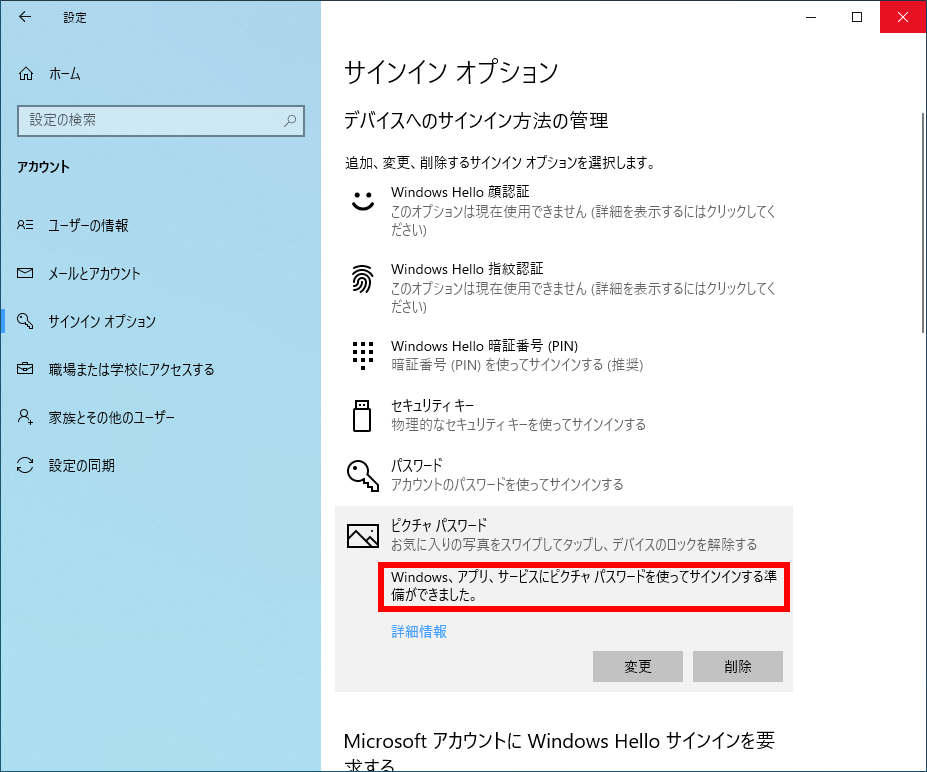Click text 暗証番号 (PIN) を使ってサインインする (推奨)
Viewport: 927px width, 772px height.
tap(517, 365)
